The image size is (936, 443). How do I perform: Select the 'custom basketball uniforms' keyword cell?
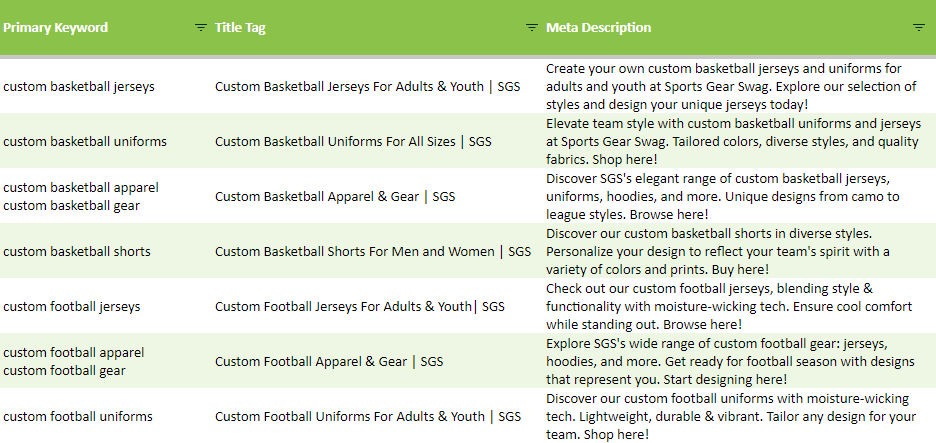coord(106,141)
